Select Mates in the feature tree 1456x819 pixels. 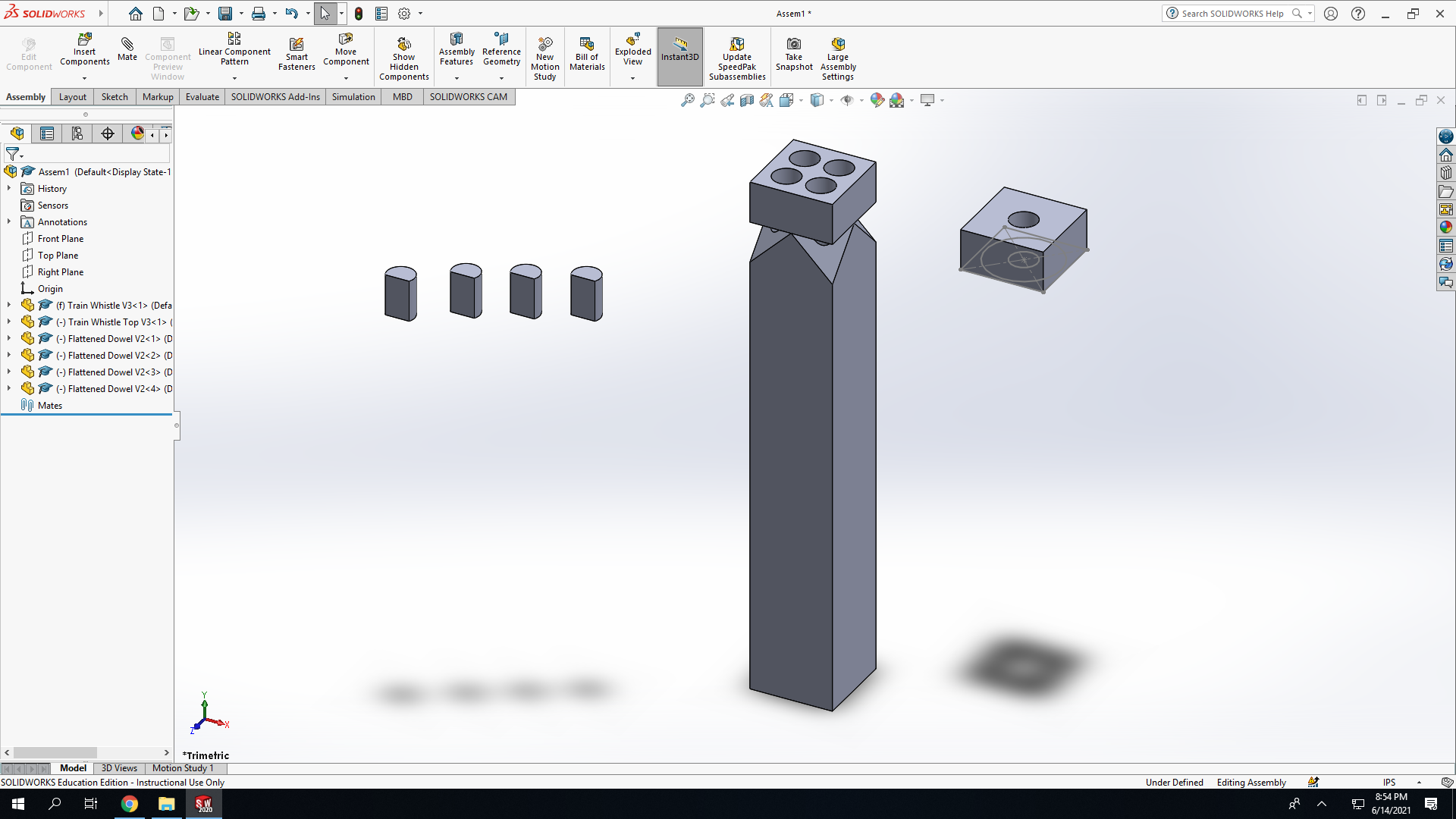tap(50, 406)
